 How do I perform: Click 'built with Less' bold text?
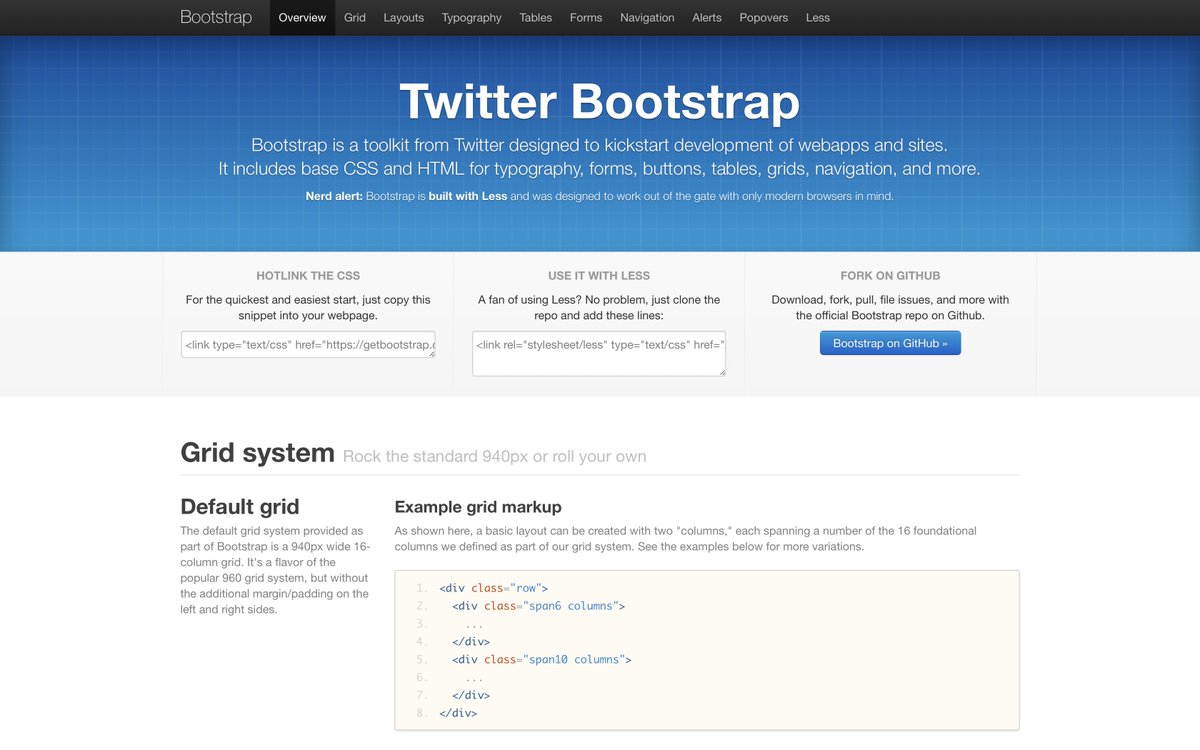pos(468,196)
